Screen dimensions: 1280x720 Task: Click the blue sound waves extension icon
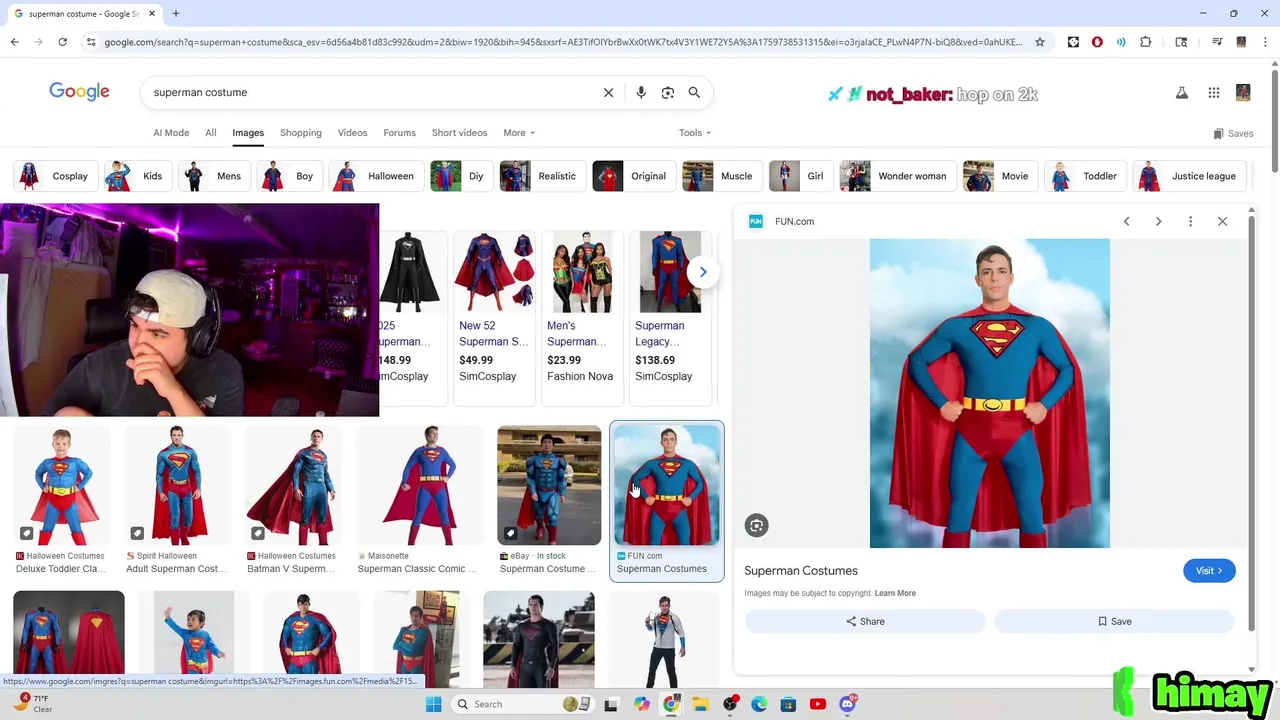(x=1121, y=42)
